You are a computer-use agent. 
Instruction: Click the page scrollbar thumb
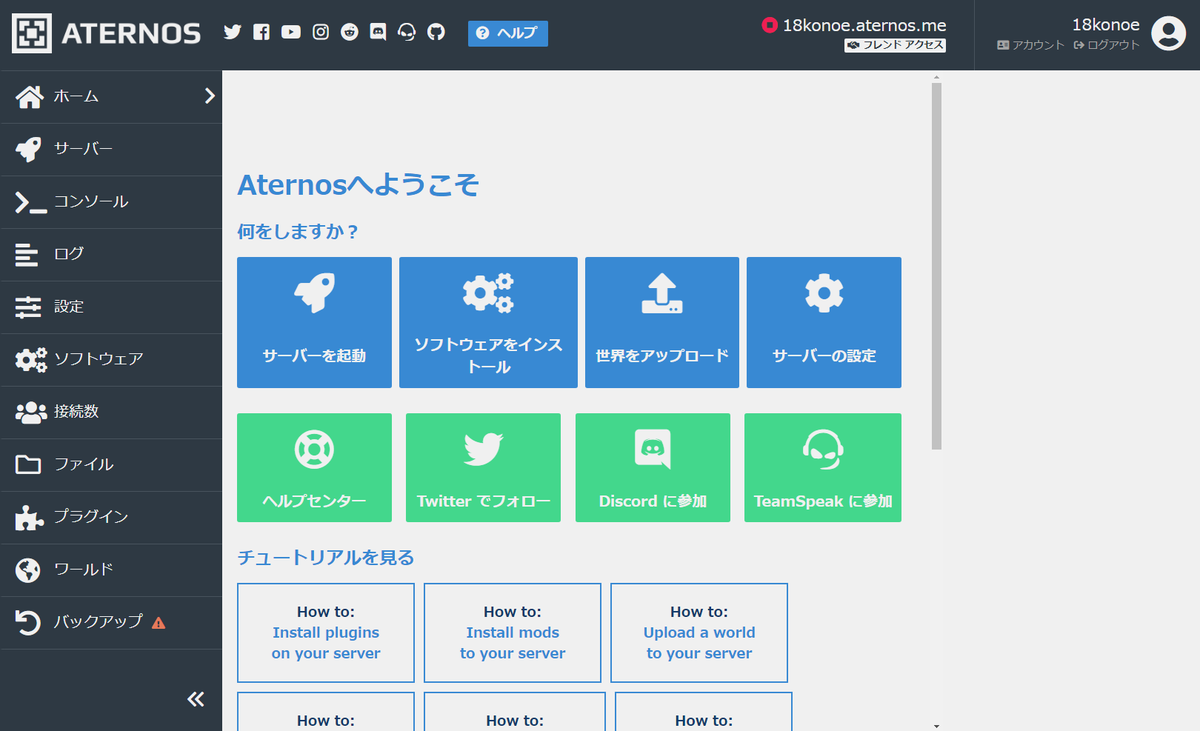tap(937, 265)
